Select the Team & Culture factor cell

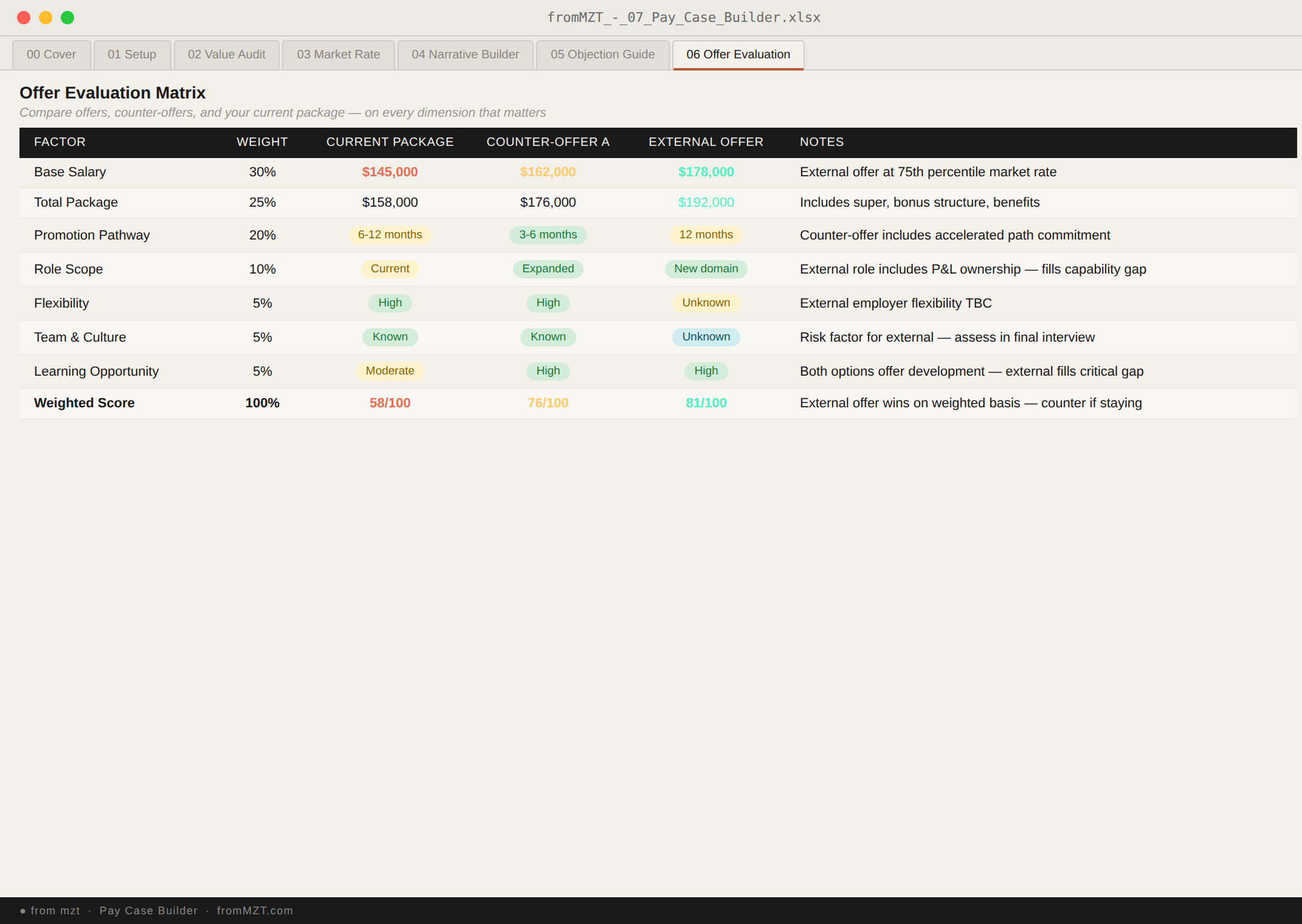[80, 337]
